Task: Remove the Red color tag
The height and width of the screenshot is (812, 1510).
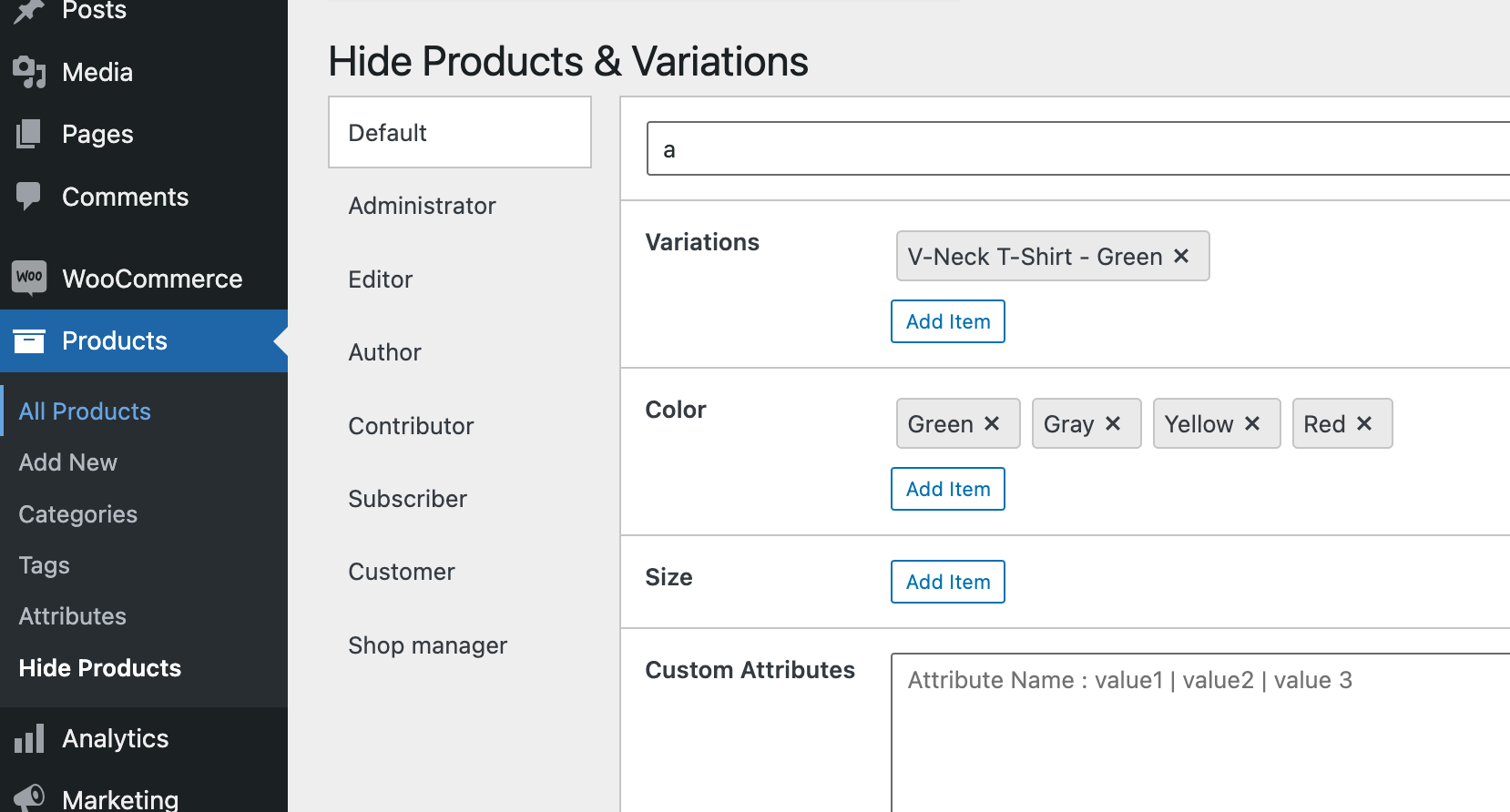Action: coord(1364,424)
